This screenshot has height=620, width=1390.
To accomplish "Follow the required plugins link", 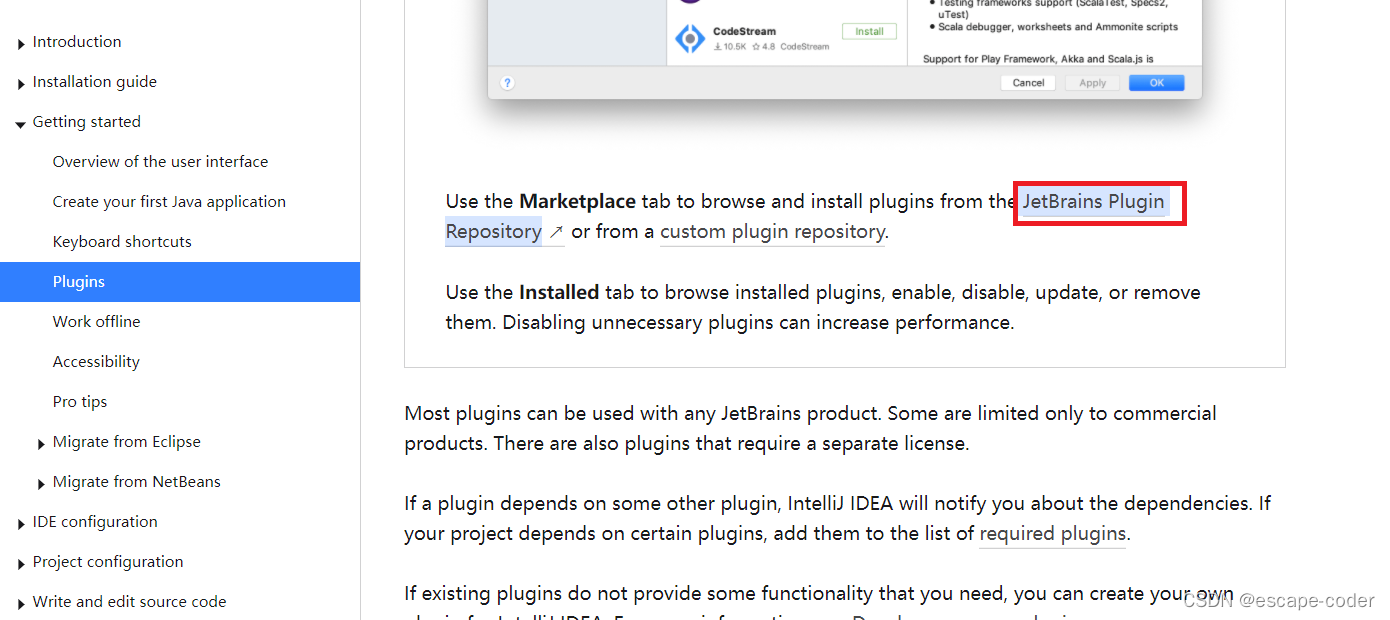I will [1052, 533].
